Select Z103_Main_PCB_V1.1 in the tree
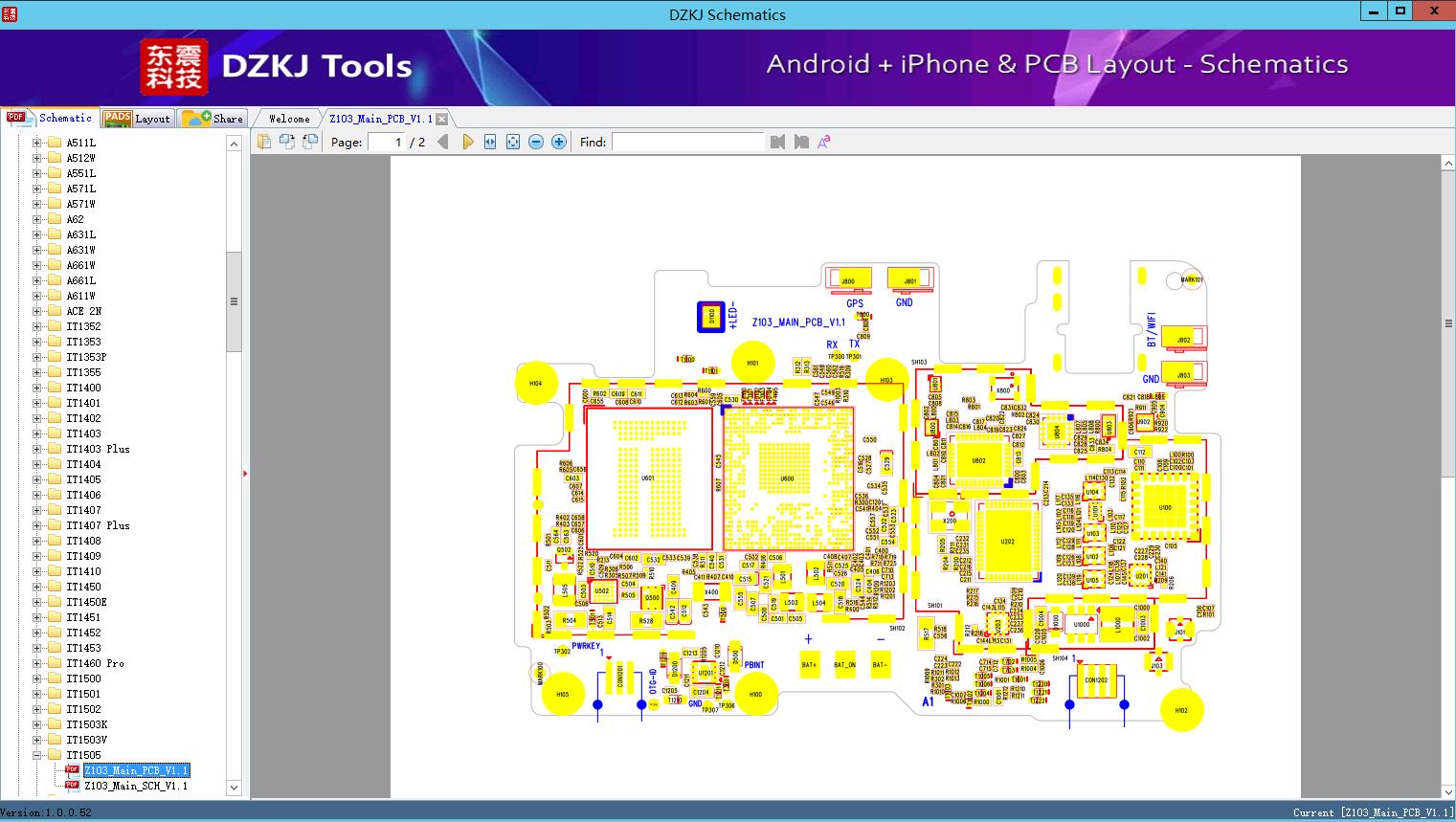 [x=136, y=770]
